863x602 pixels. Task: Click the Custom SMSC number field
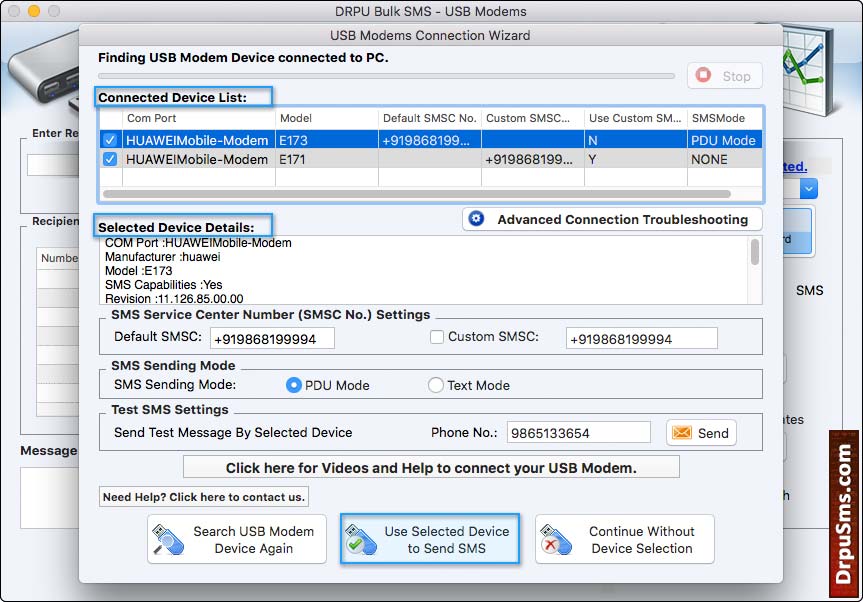(x=641, y=338)
